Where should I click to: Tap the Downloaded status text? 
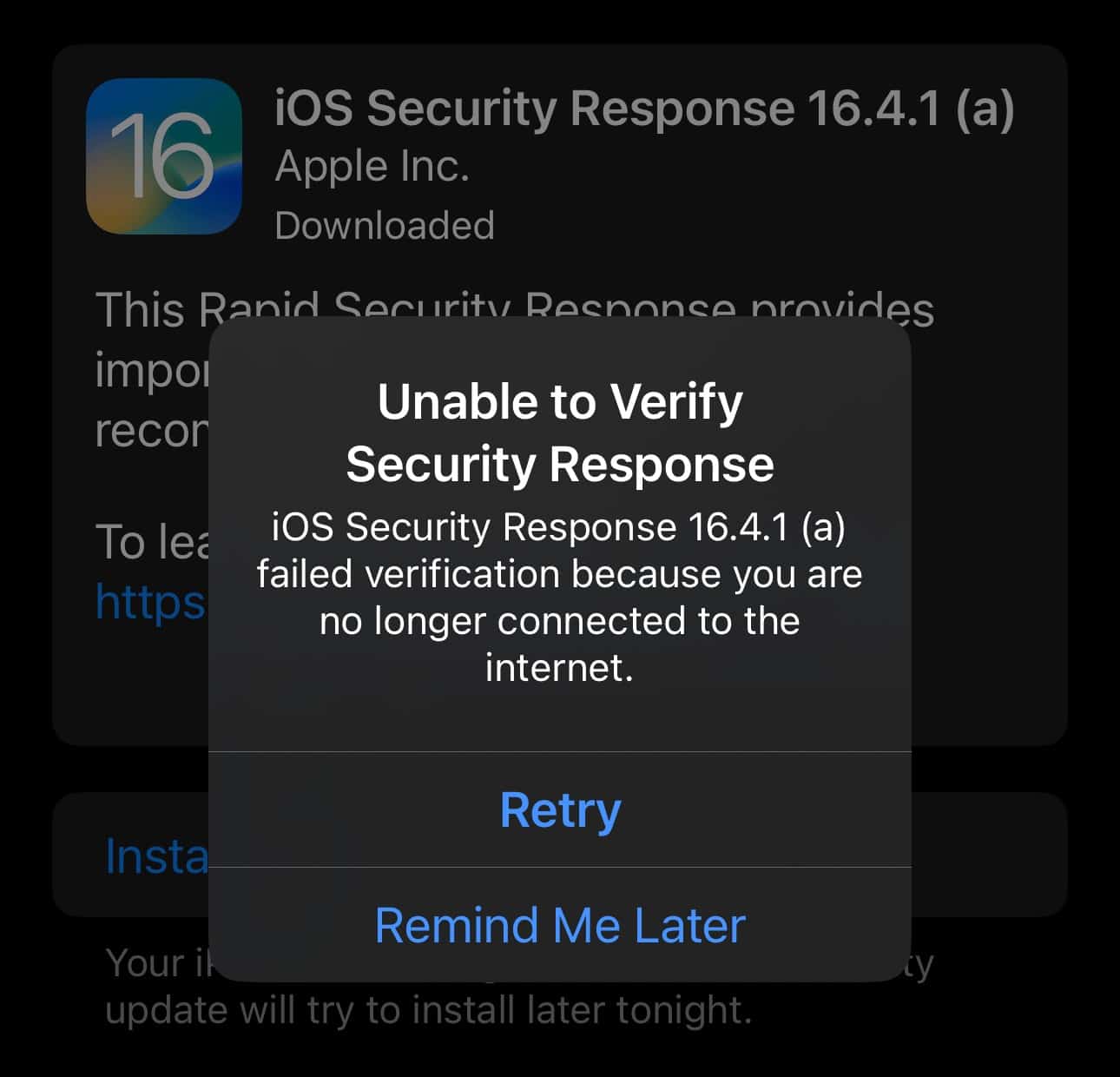point(385,226)
